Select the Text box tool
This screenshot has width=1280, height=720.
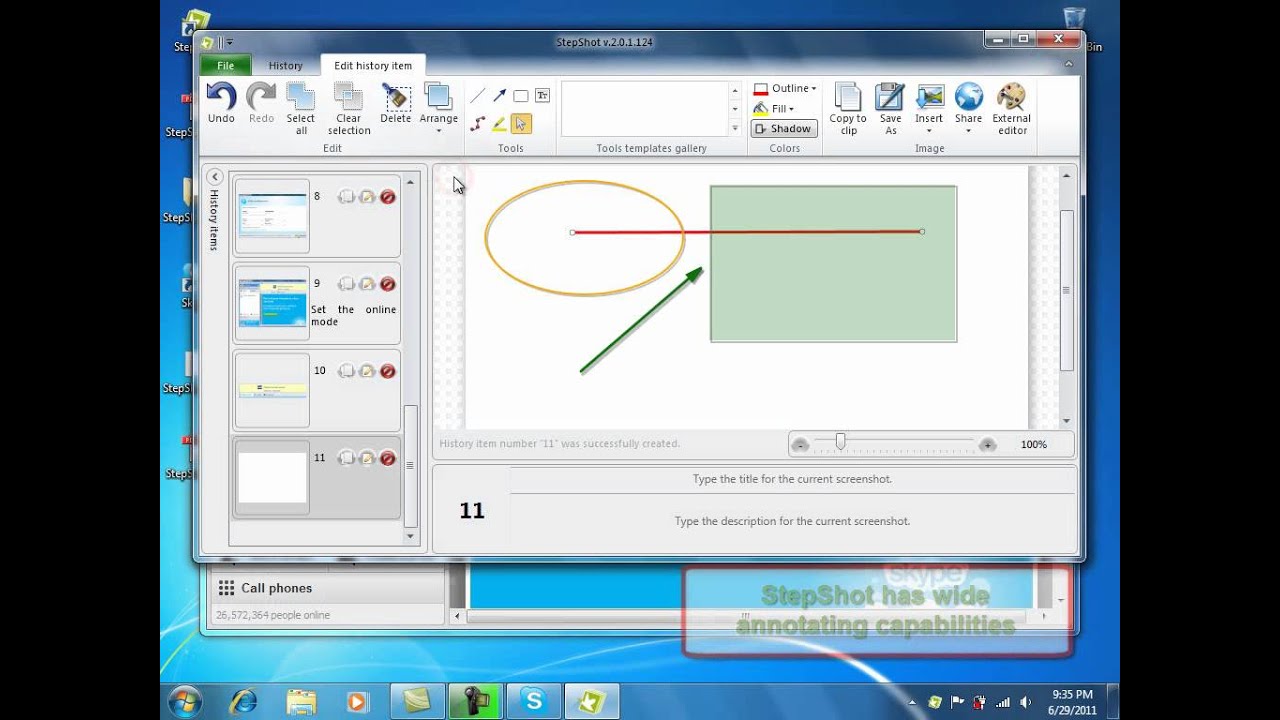[x=542, y=96]
